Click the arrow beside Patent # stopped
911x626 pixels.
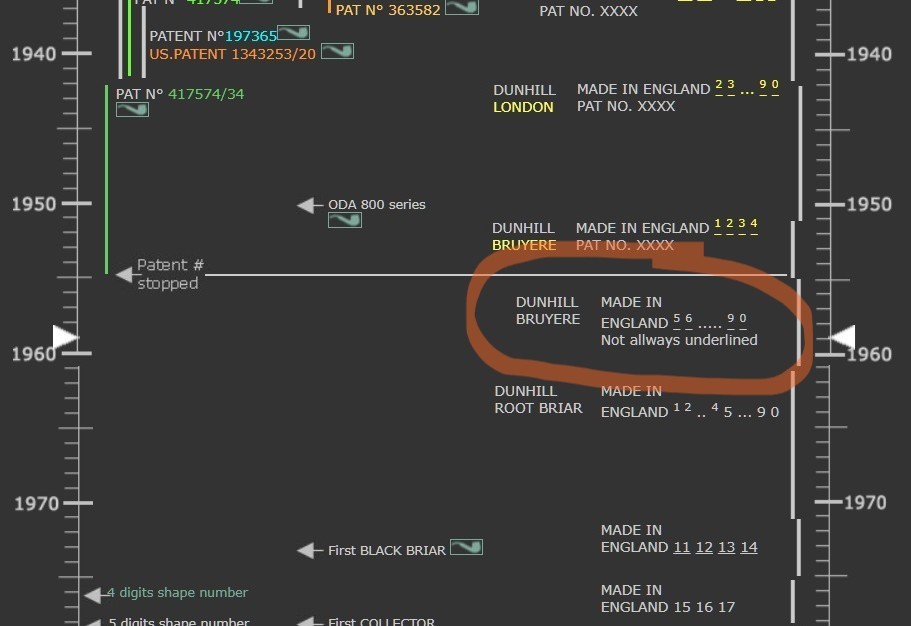point(124,274)
